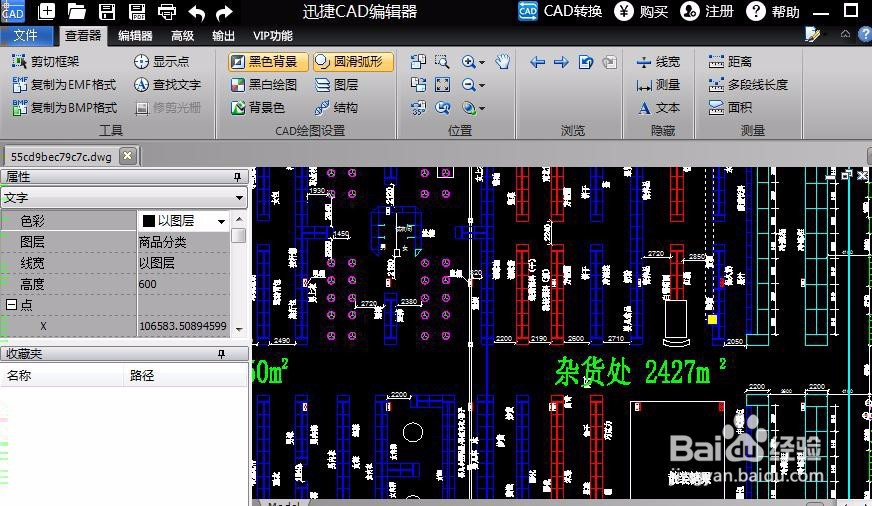
Task: Select the 多段线长度 measure tool
Action: pyautogui.click(x=748, y=85)
